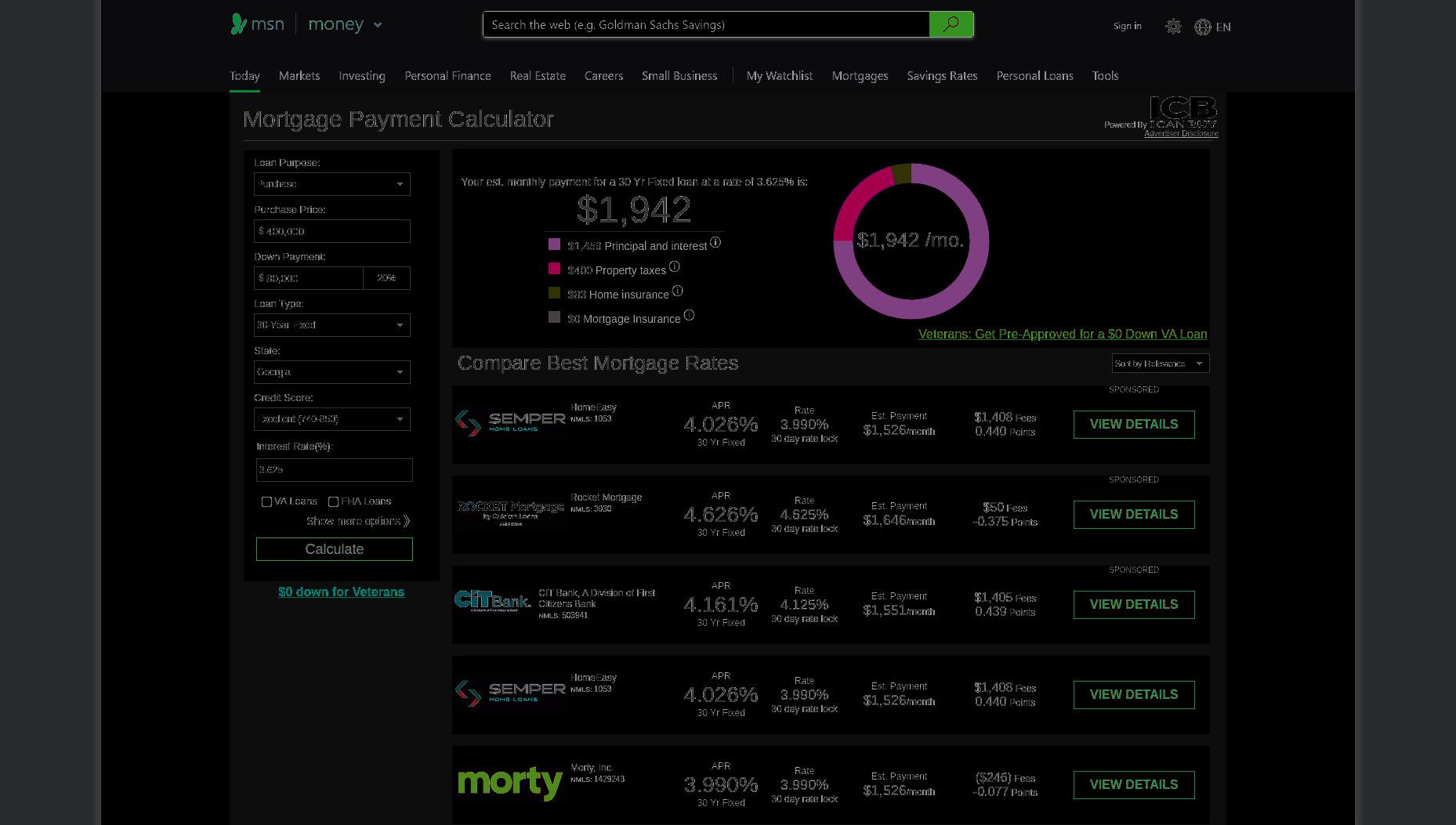
Task: Open the Sort by Relevance dropdown
Action: coord(1161,364)
